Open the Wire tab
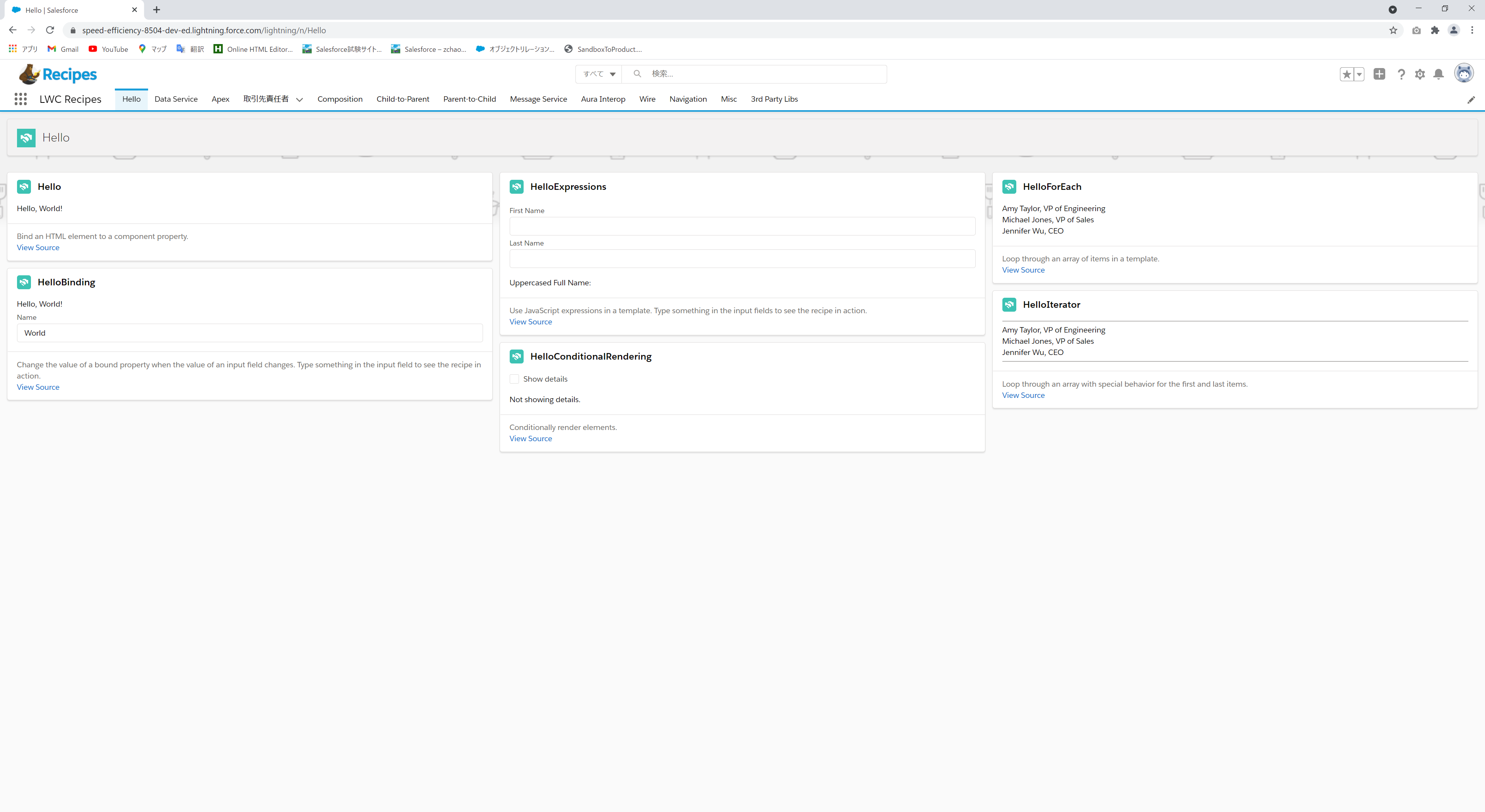Viewport: 1485px width, 812px height. pos(647,99)
